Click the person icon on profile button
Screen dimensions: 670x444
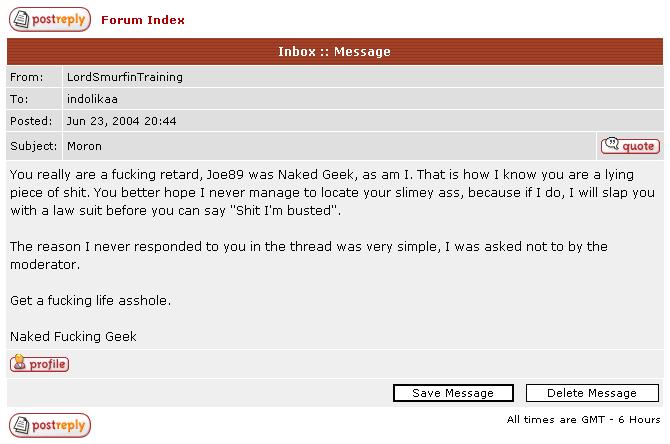(x=19, y=362)
